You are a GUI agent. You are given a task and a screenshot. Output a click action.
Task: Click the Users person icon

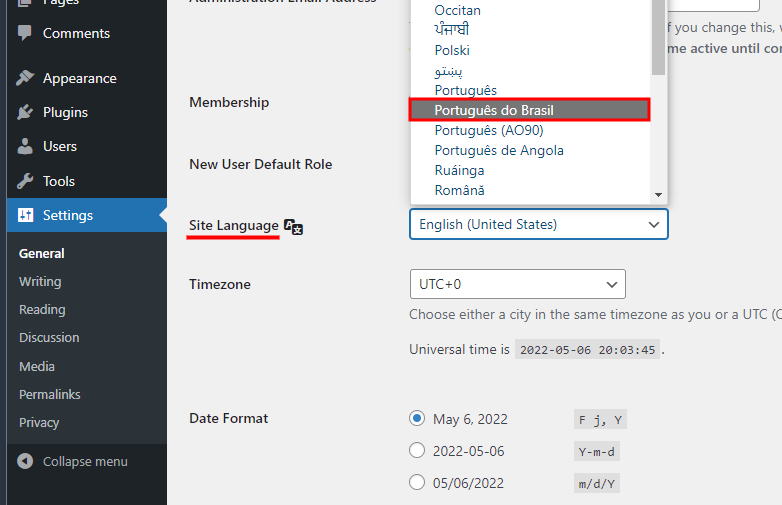pyautogui.click(x=24, y=146)
